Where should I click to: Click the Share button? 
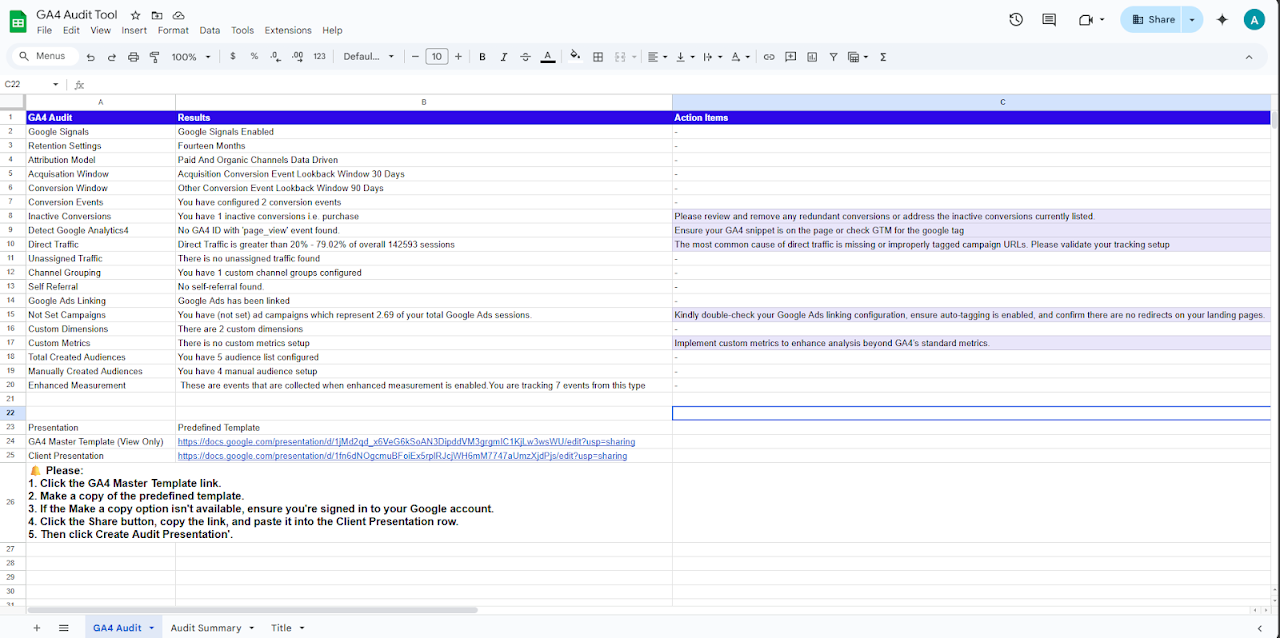coord(1152,19)
